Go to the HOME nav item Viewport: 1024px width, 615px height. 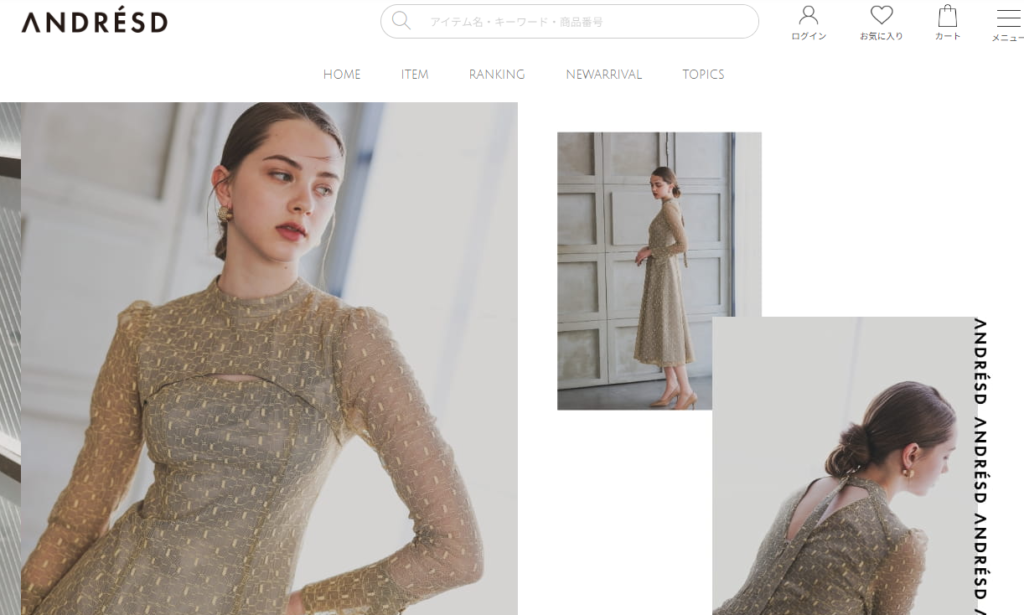pos(342,74)
